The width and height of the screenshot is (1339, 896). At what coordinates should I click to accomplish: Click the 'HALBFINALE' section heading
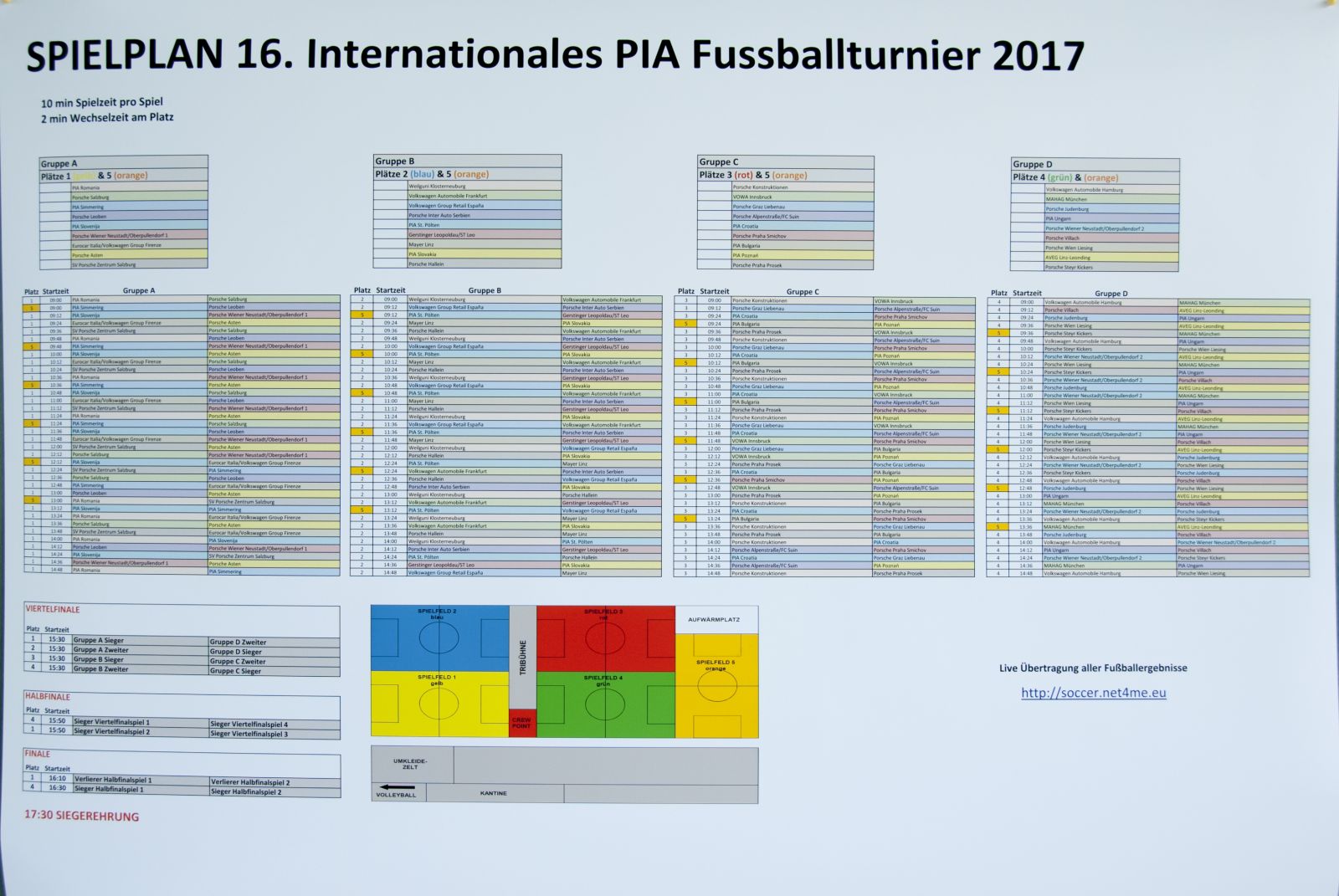pos(48,697)
